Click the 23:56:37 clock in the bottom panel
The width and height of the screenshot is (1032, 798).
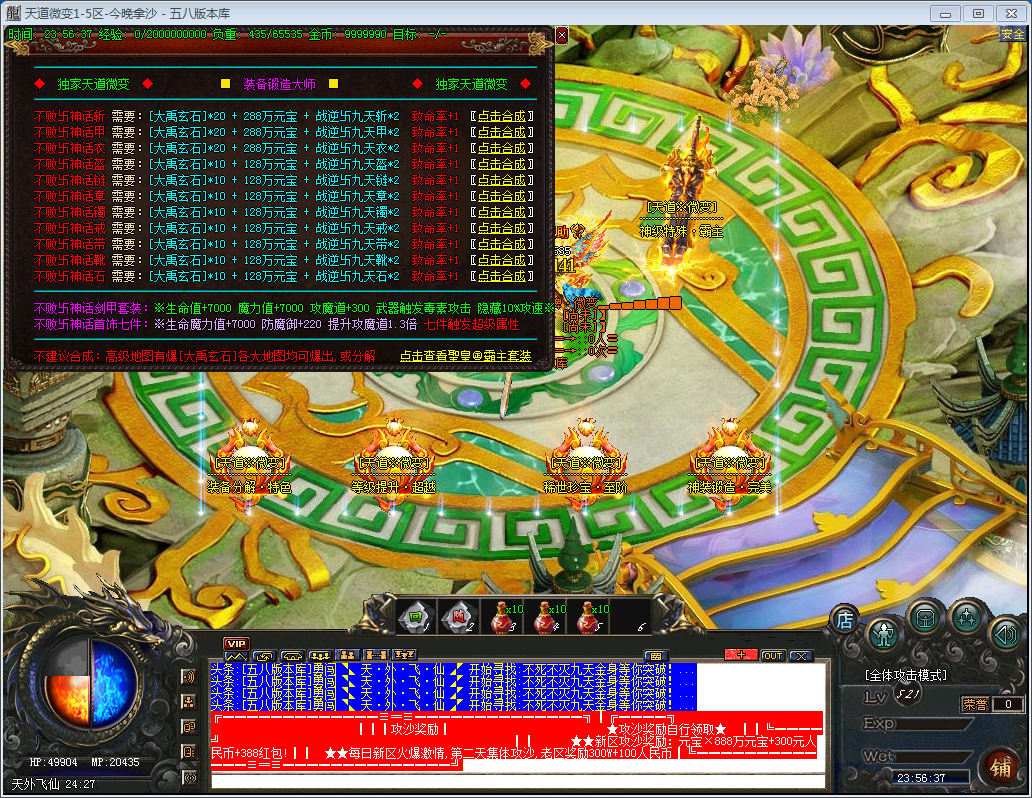pos(921,778)
